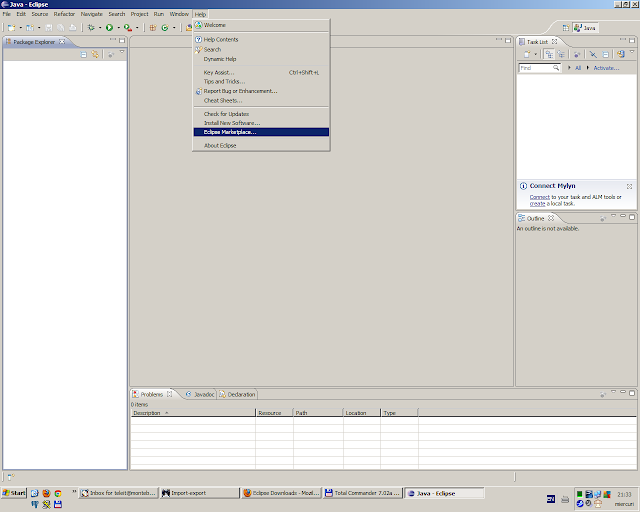Choose Welcome in the Help menu

click(261, 25)
